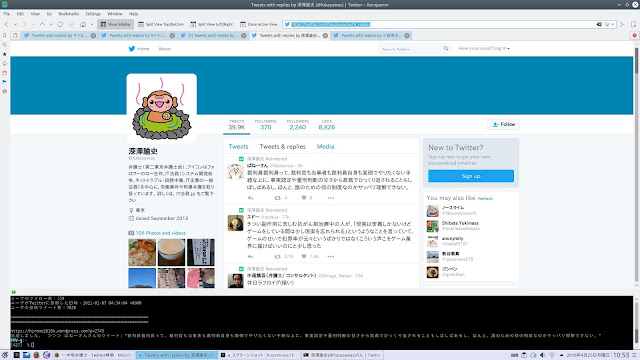Click the Tweets count 39.9K
The image size is (640, 360).
[236, 125]
